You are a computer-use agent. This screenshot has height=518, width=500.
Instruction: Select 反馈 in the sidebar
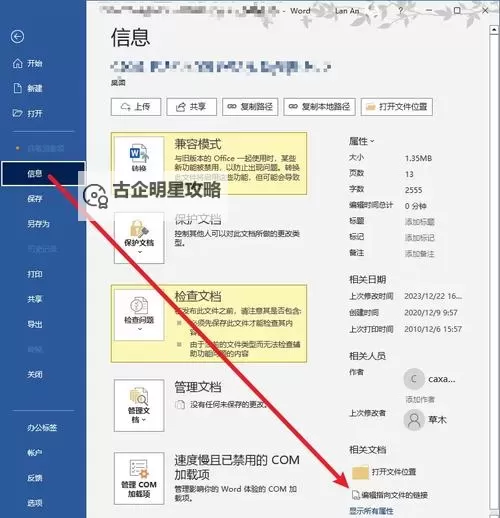pyautogui.click(x=35, y=478)
